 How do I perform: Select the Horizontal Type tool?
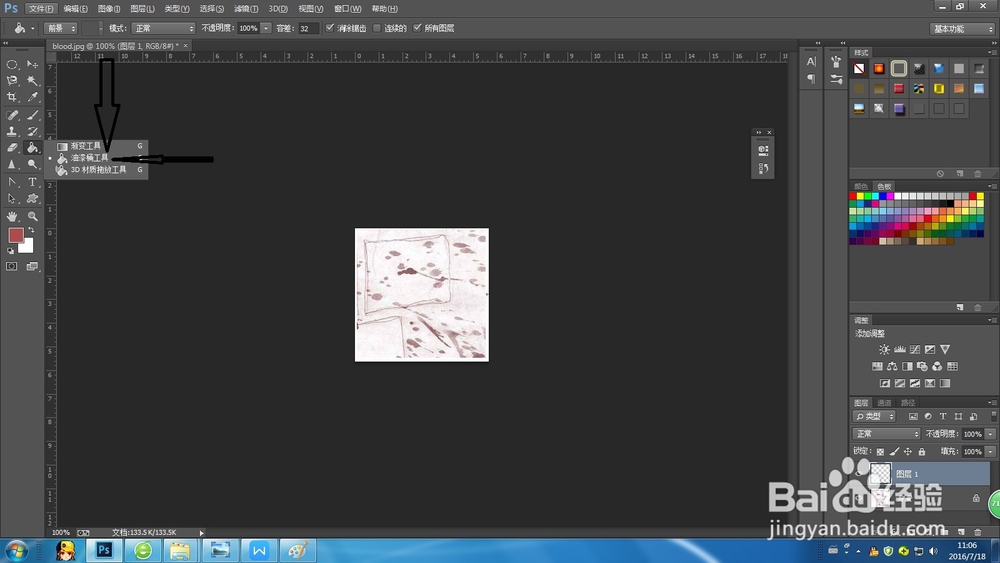click(x=32, y=182)
